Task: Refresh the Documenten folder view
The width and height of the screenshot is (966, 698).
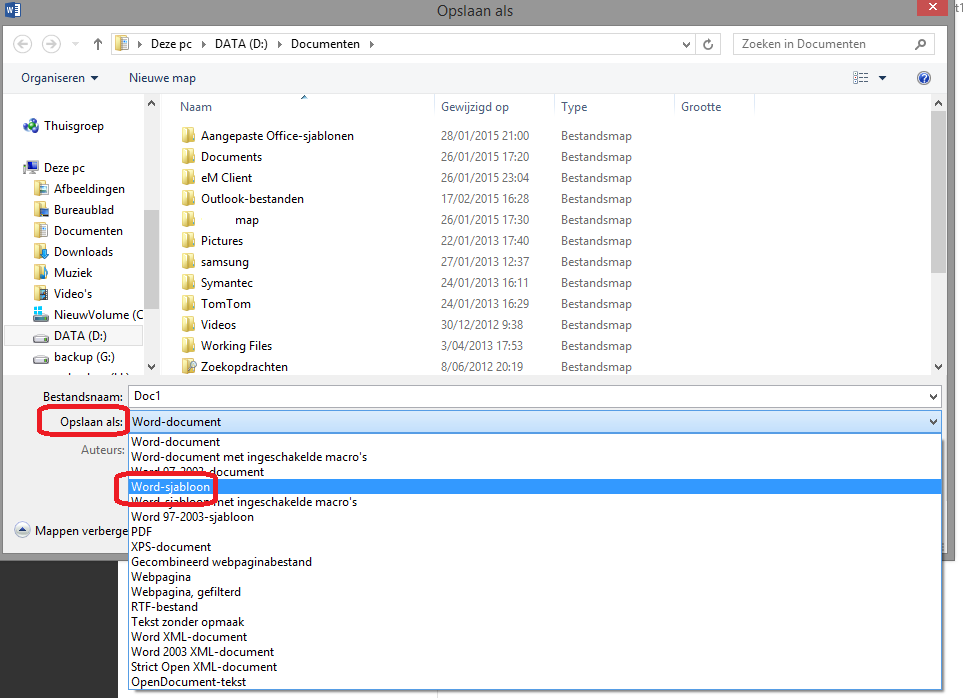Action: pyautogui.click(x=708, y=44)
